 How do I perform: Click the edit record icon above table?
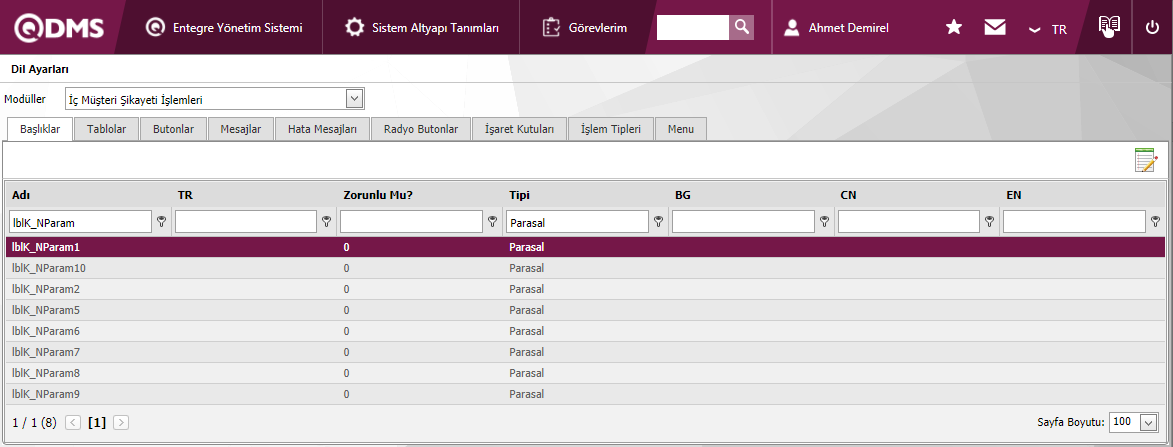[x=1145, y=160]
